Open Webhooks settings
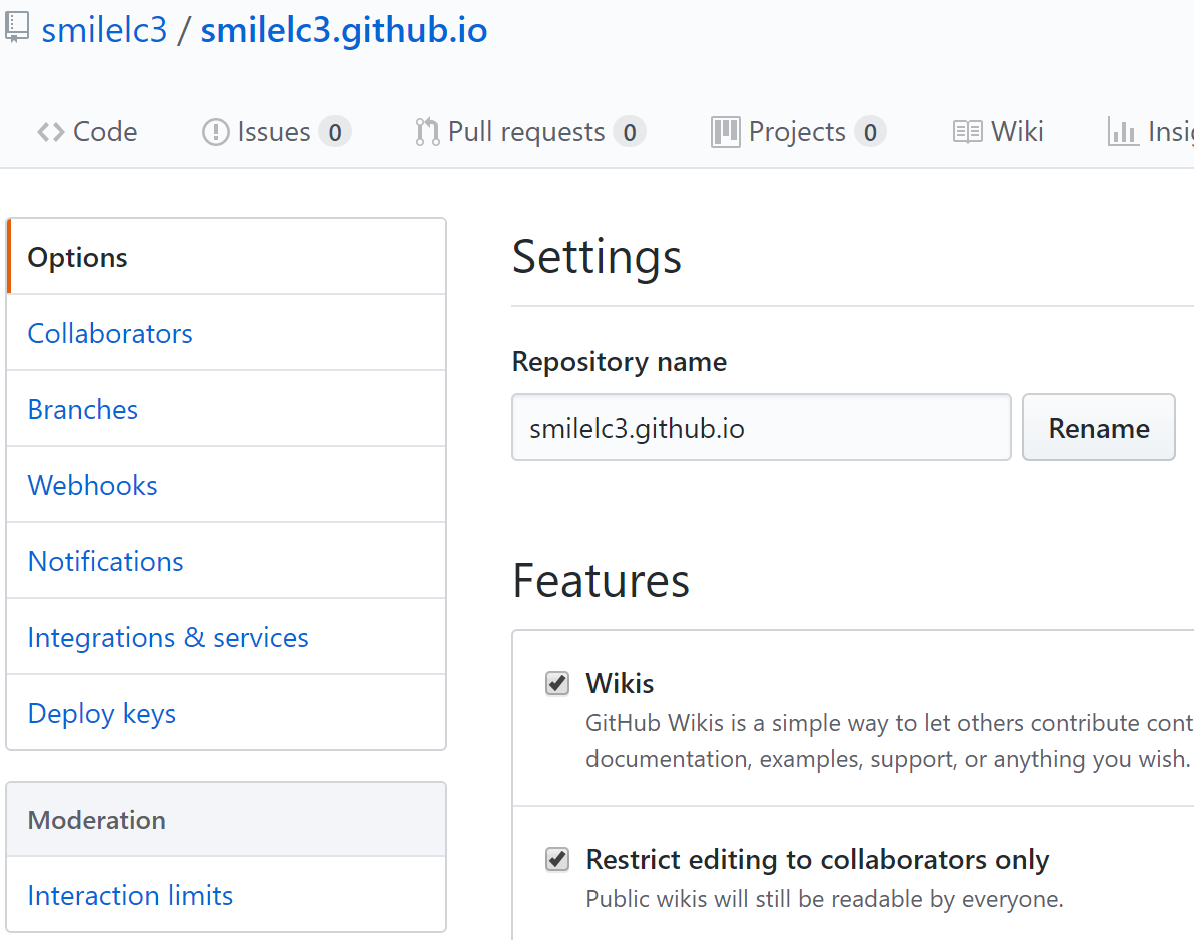The height and width of the screenshot is (940, 1194). click(226, 484)
